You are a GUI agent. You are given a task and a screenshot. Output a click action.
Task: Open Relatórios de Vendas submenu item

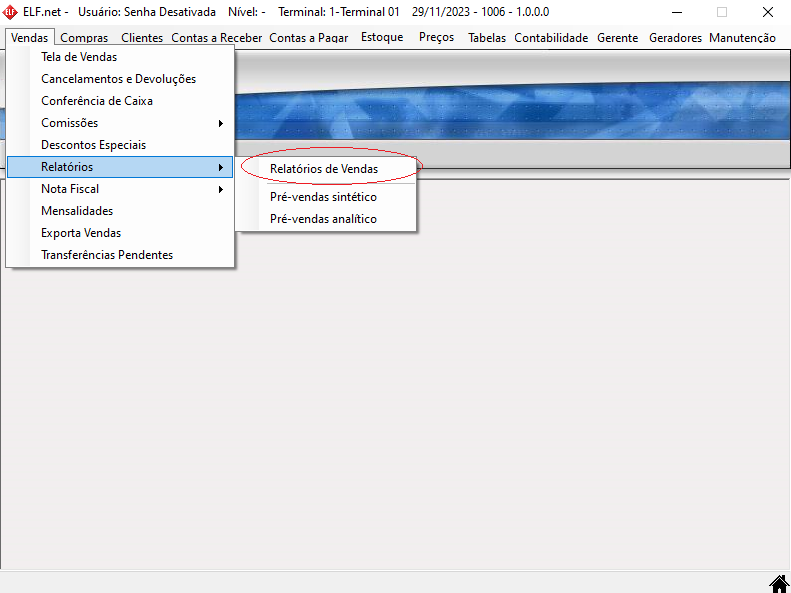[x=326, y=169]
